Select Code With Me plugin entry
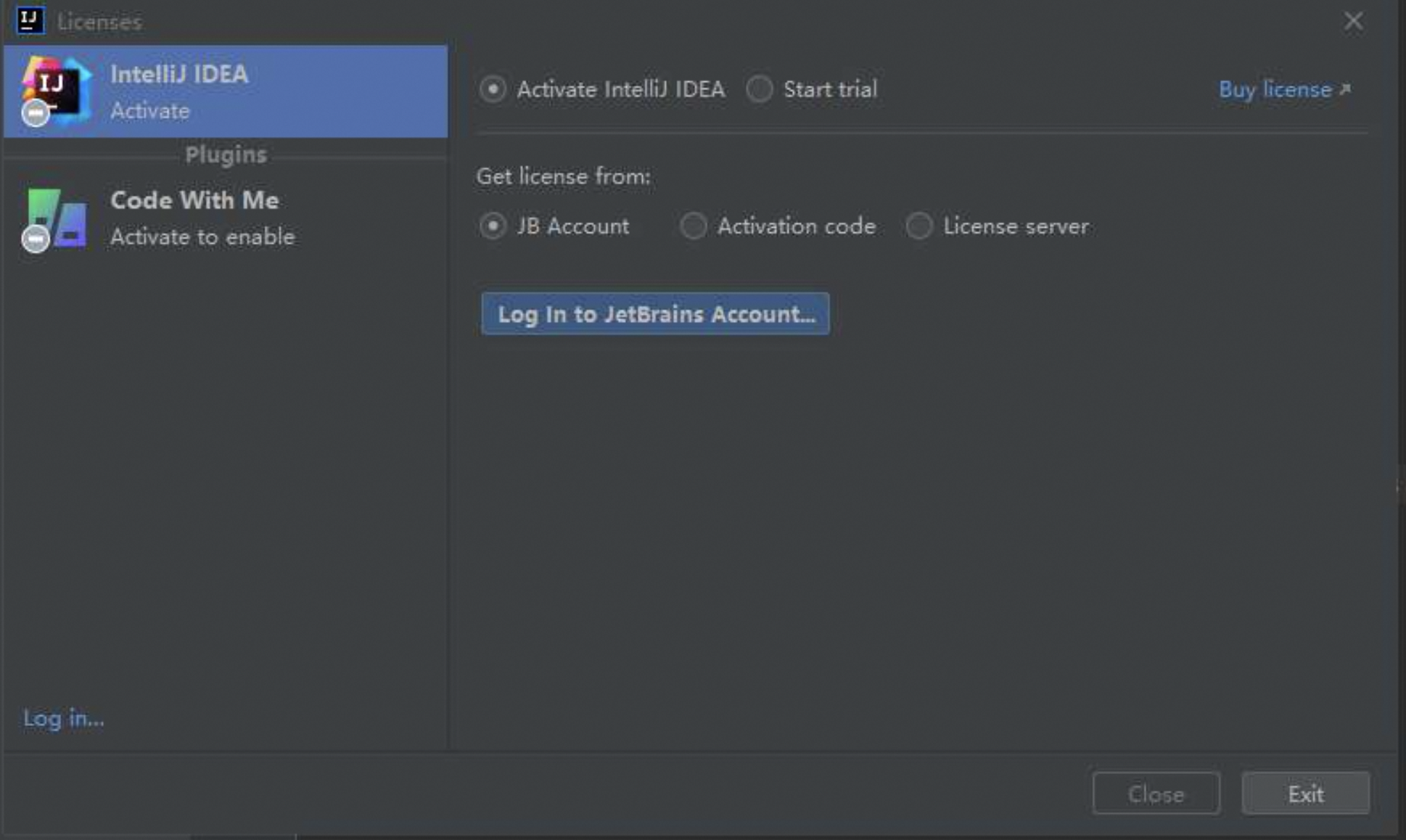Viewport: 1406px width, 840px height. tap(225, 217)
